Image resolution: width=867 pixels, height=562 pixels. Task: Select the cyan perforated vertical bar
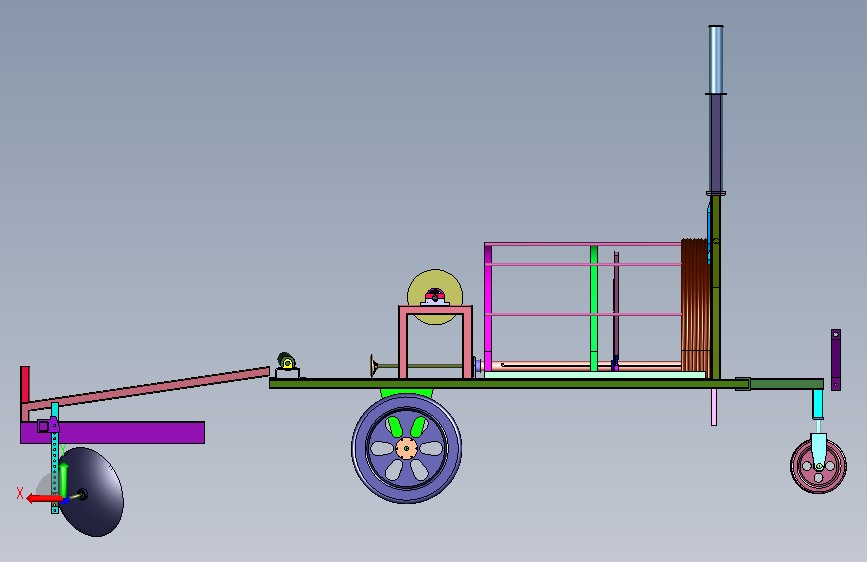(x=55, y=458)
